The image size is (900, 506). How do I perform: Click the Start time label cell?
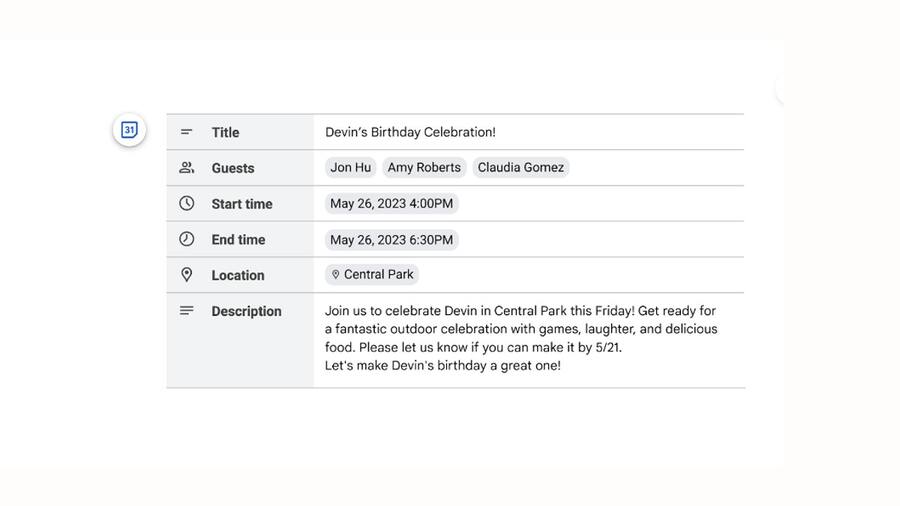pyautogui.click(x=240, y=204)
